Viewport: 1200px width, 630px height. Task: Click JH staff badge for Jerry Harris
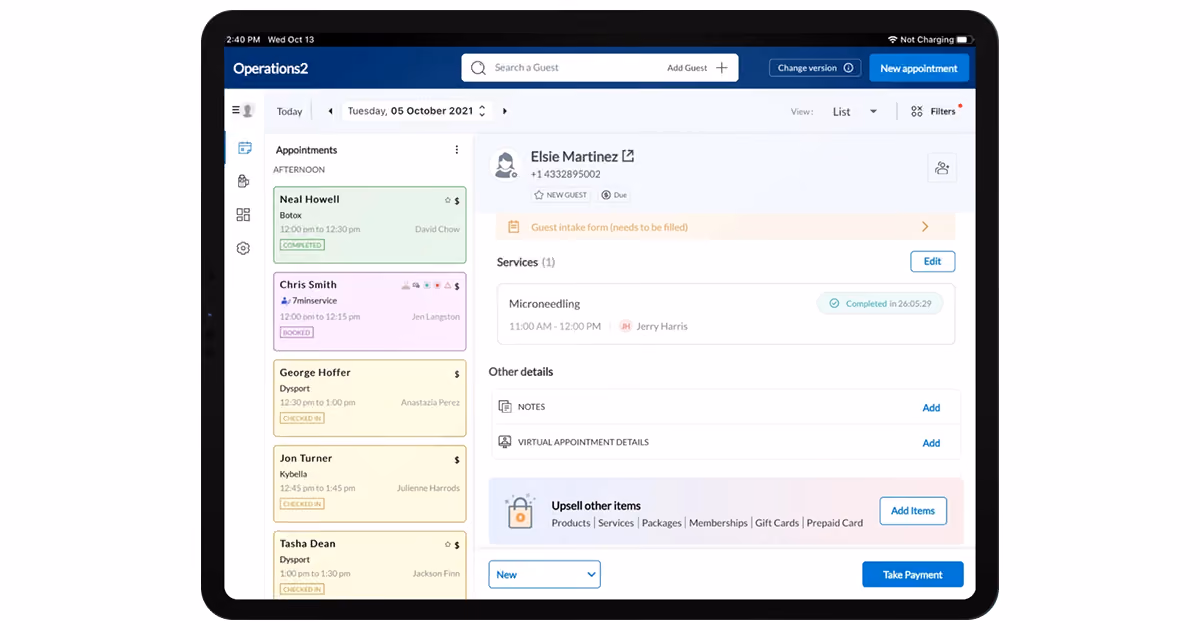[626, 326]
